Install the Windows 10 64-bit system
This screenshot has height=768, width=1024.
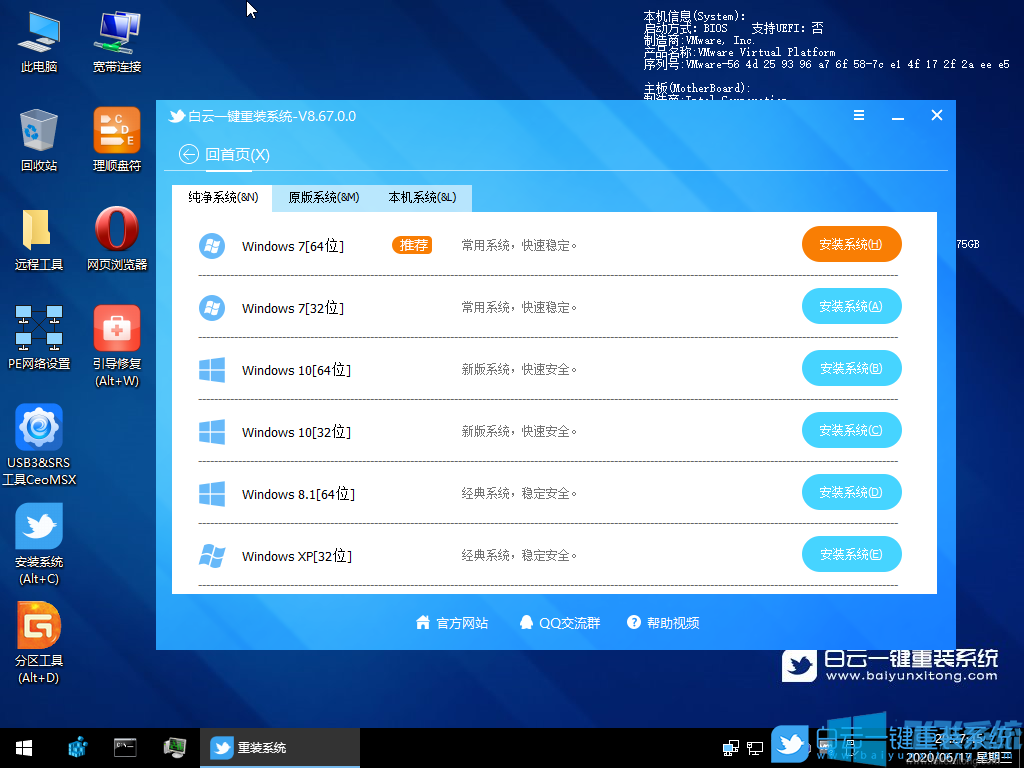[851, 368]
